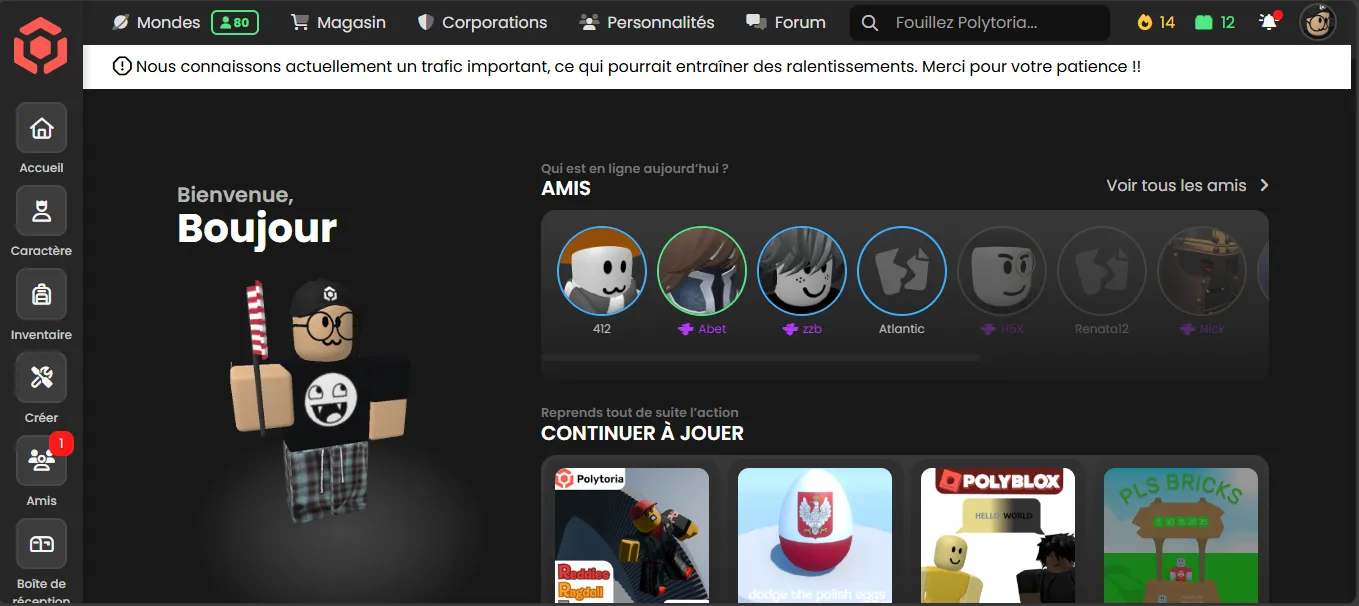Open the Forum menu item
Viewport: 1359px width, 606px height.
(x=786, y=22)
